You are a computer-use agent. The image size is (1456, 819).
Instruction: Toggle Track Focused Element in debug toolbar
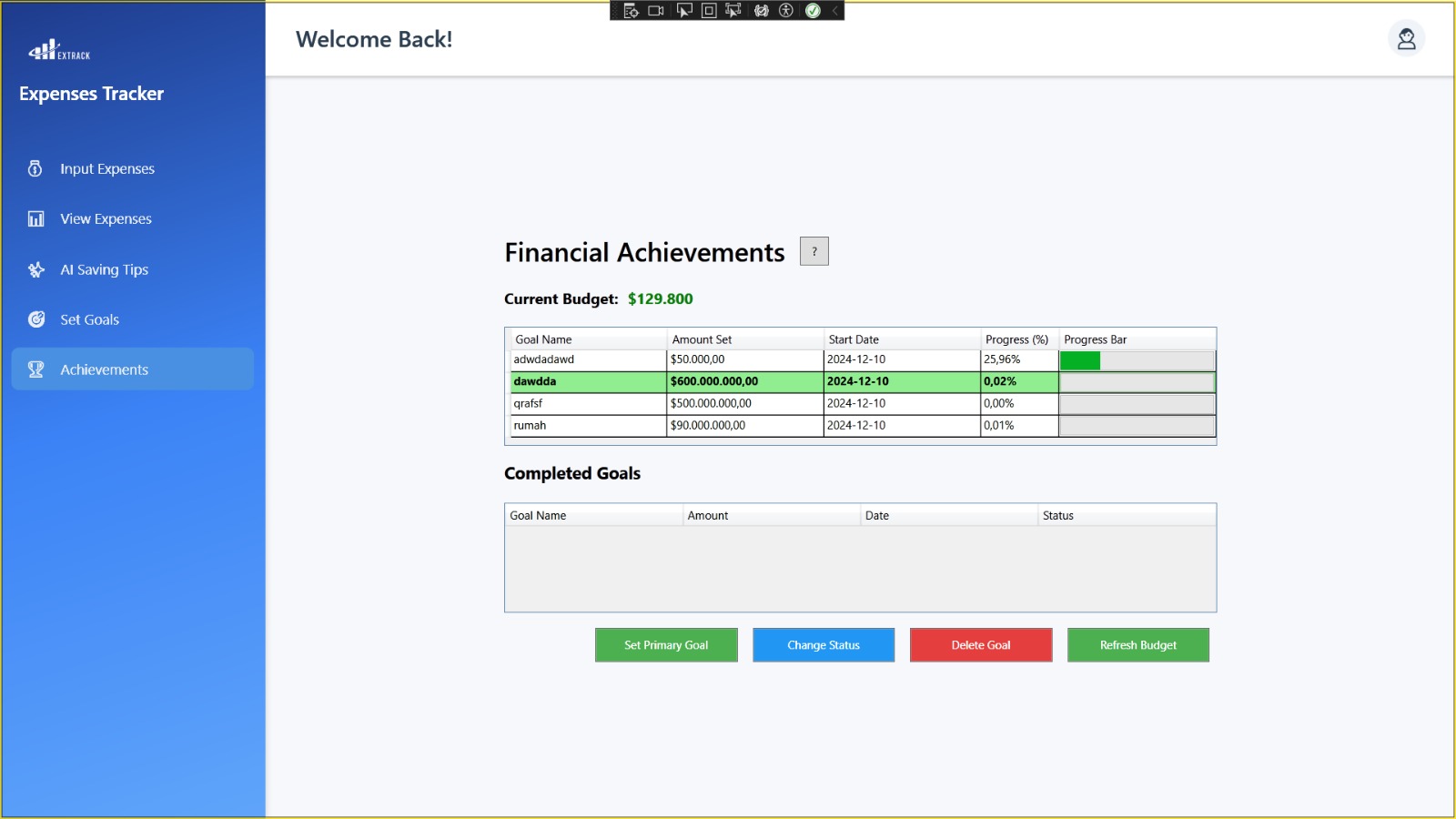733,11
